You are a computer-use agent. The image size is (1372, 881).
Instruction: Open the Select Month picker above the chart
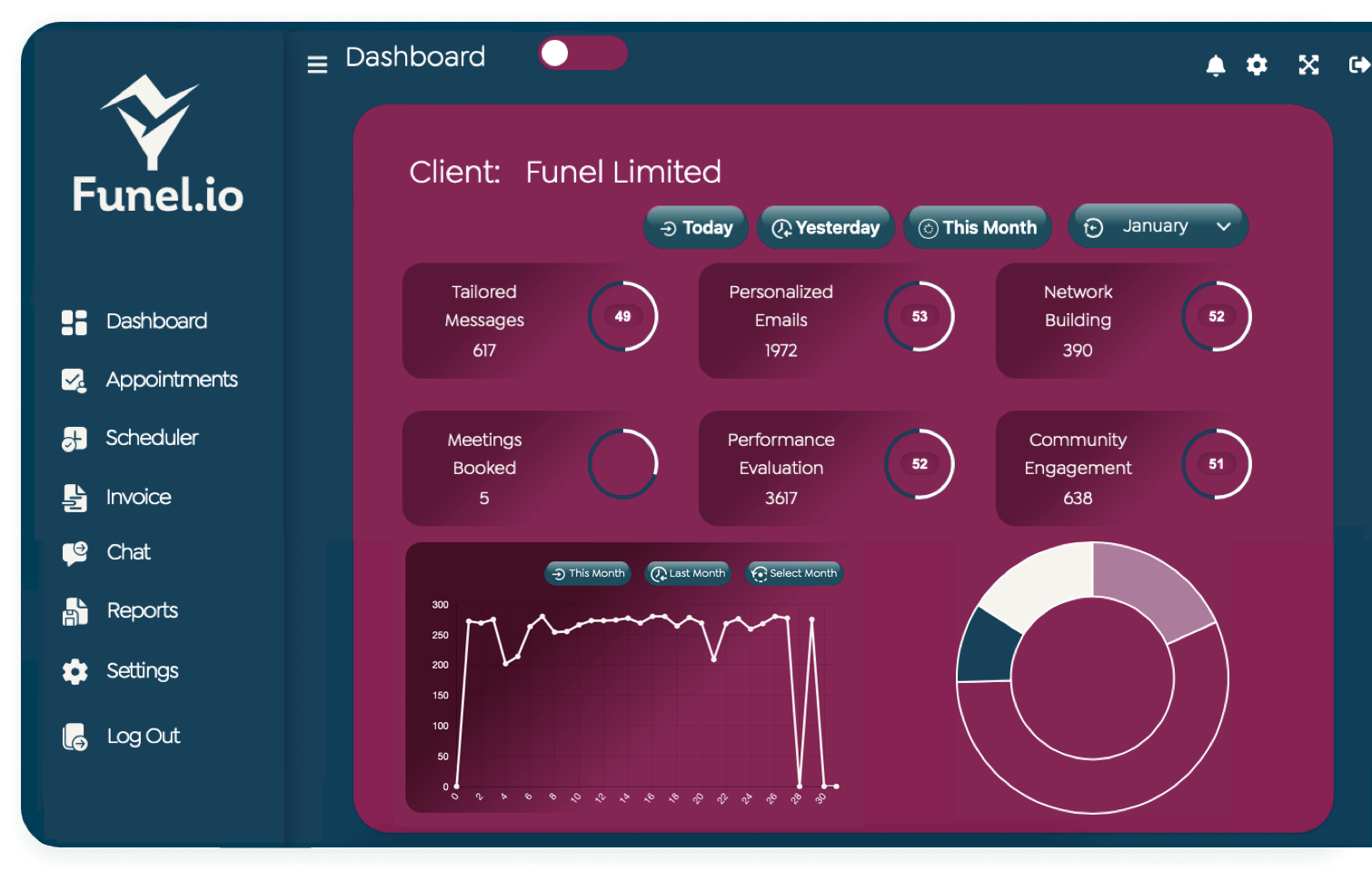[793, 573]
